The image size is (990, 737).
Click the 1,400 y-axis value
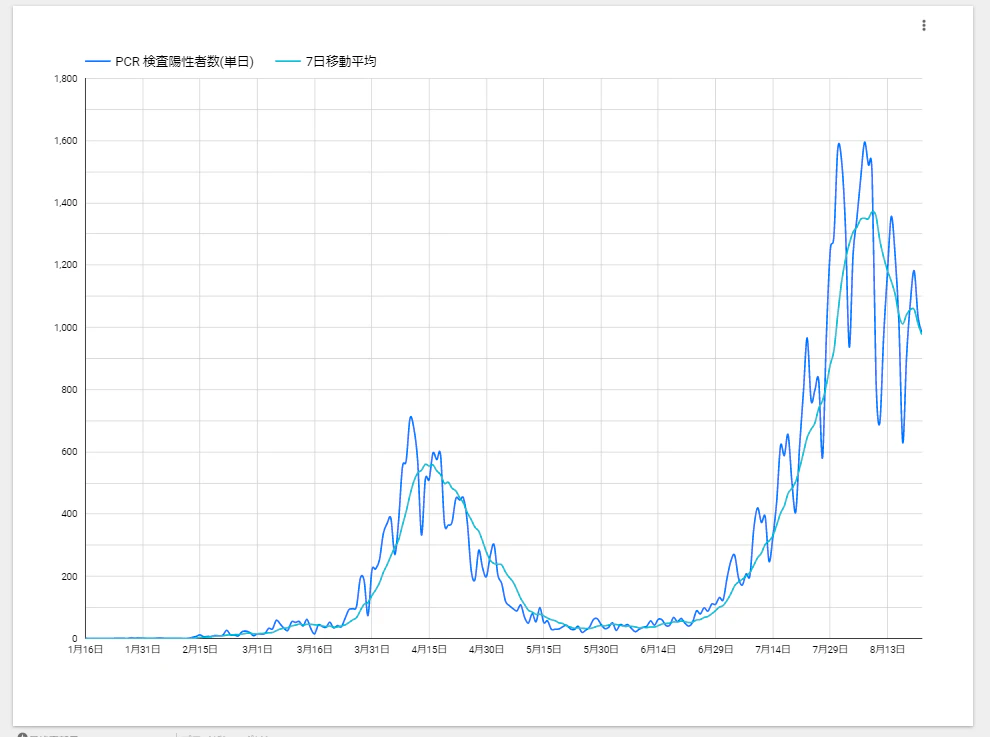coord(66,203)
